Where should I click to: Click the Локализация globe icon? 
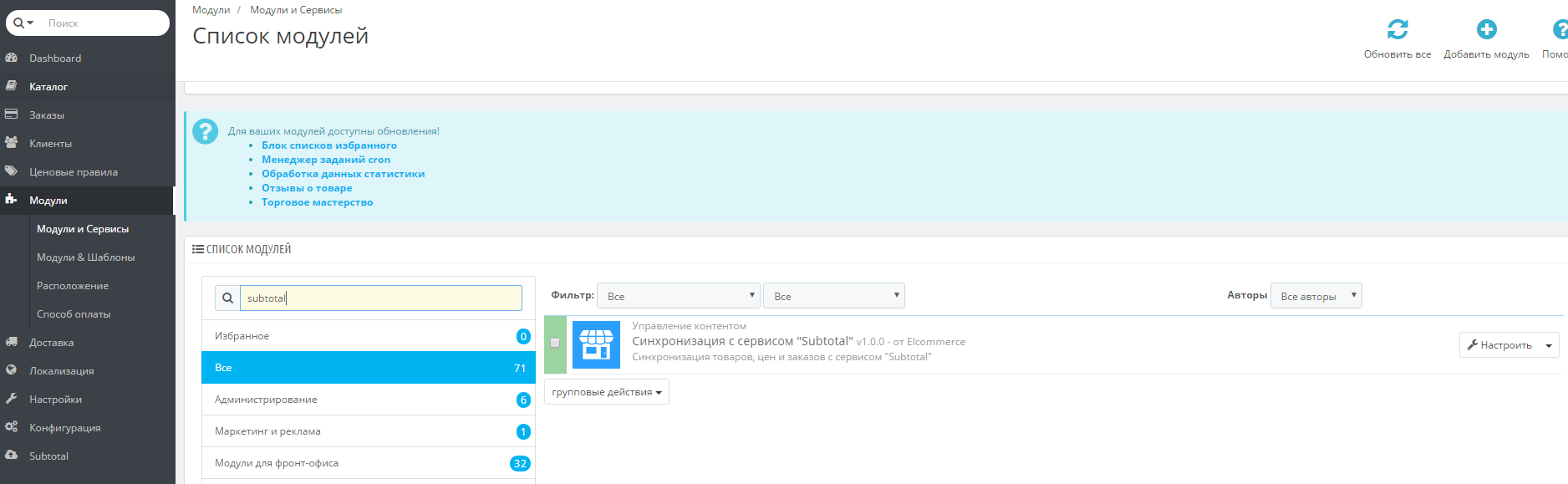(x=12, y=370)
